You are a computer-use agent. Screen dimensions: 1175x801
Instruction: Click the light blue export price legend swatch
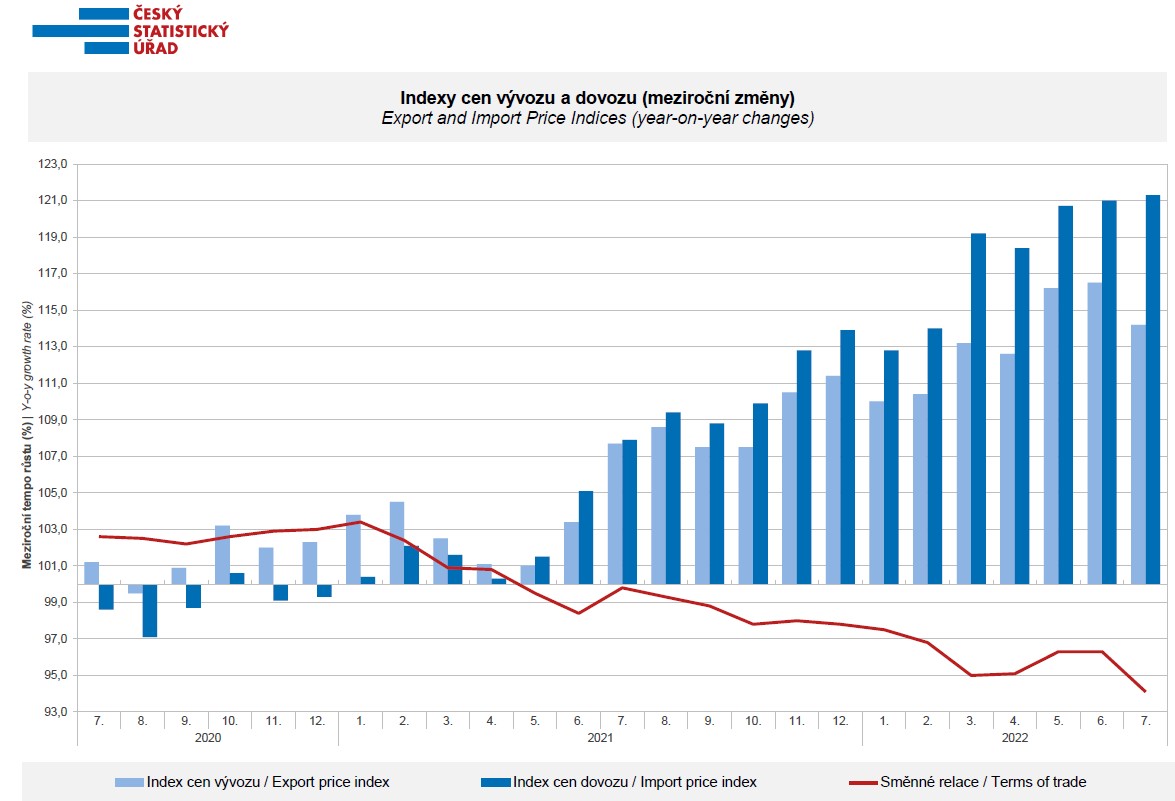pos(130,782)
